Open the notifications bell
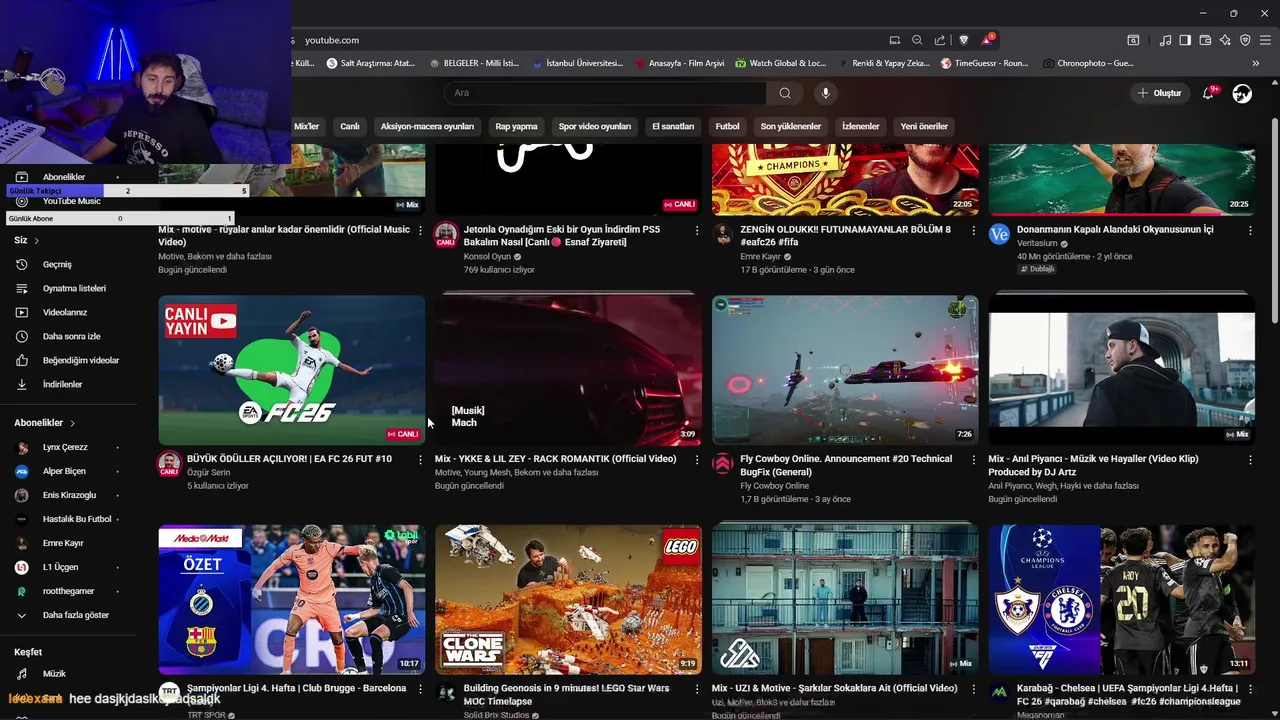Screen dimensions: 1280x720 tap(1208, 93)
